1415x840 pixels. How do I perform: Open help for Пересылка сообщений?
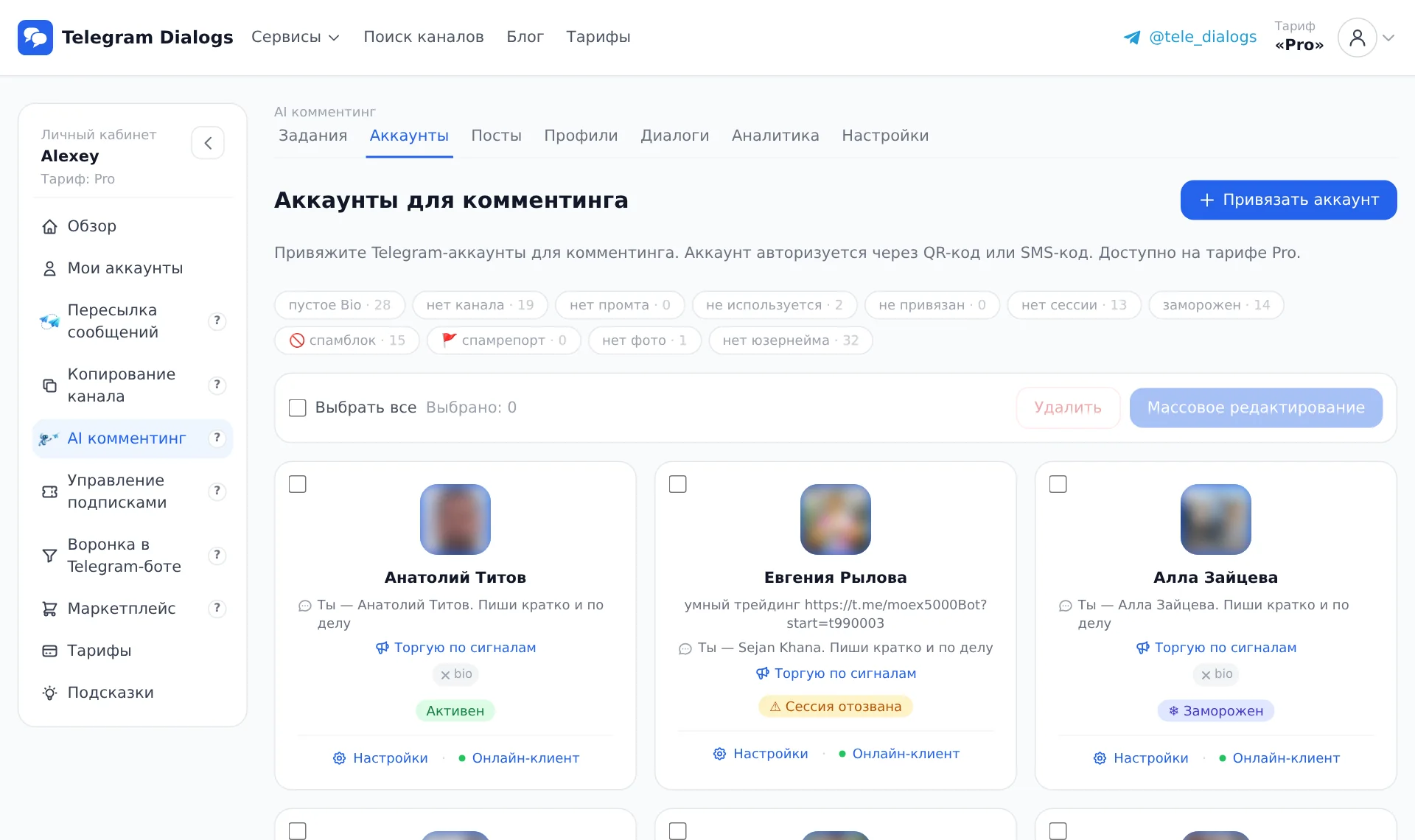pos(217,321)
